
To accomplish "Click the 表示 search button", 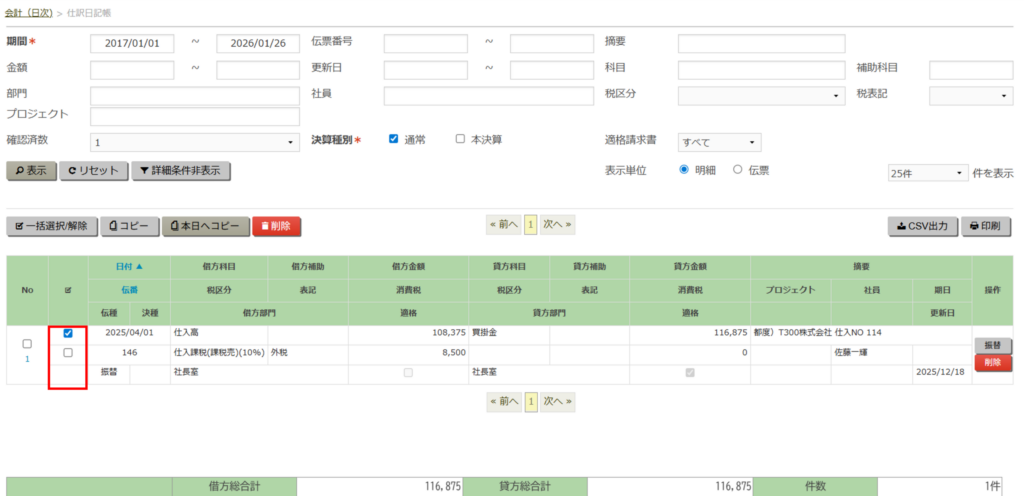I will [31, 171].
